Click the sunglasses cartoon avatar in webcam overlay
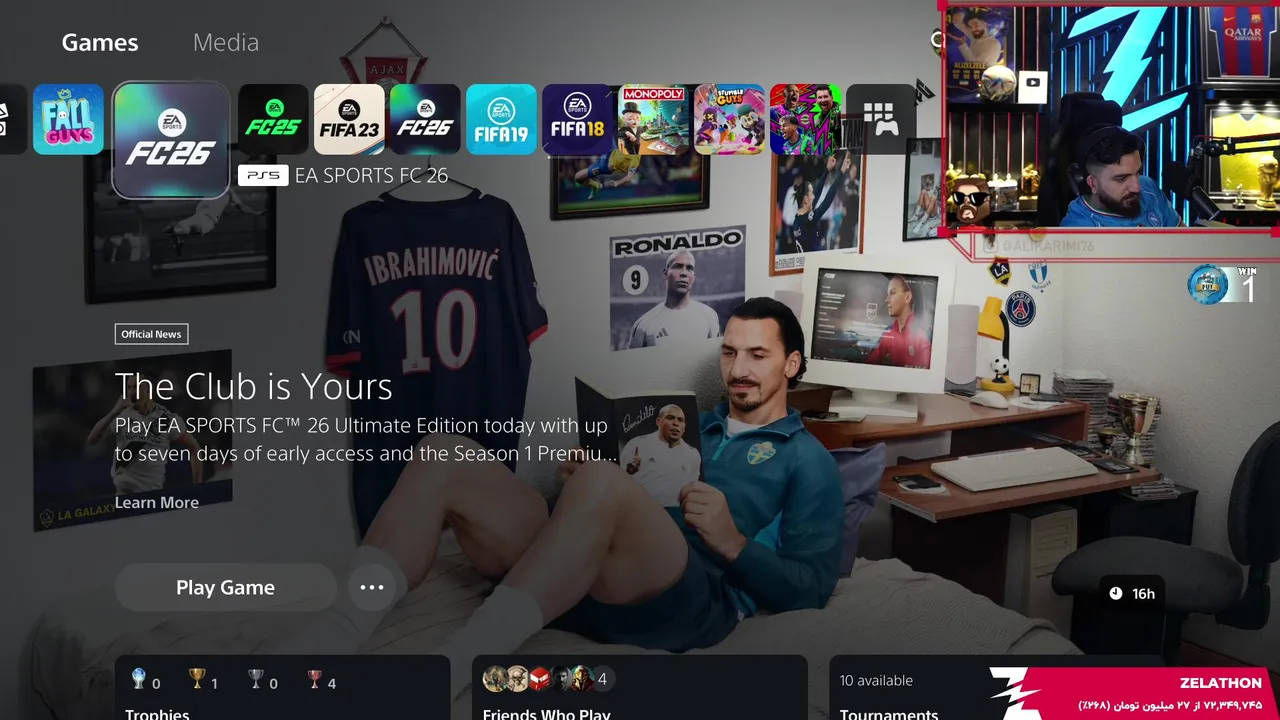The height and width of the screenshot is (720, 1280). point(968,202)
